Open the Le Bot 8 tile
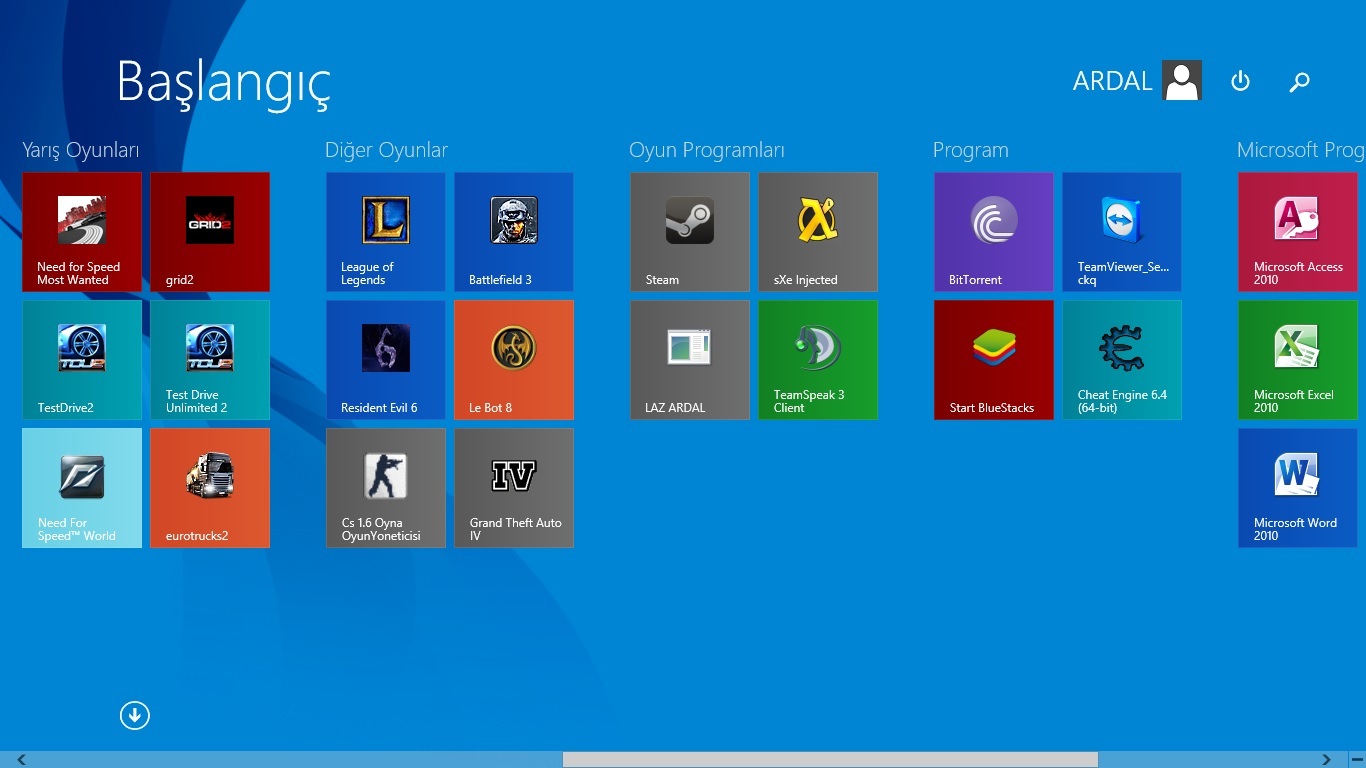This screenshot has height=768, width=1366. (514, 360)
